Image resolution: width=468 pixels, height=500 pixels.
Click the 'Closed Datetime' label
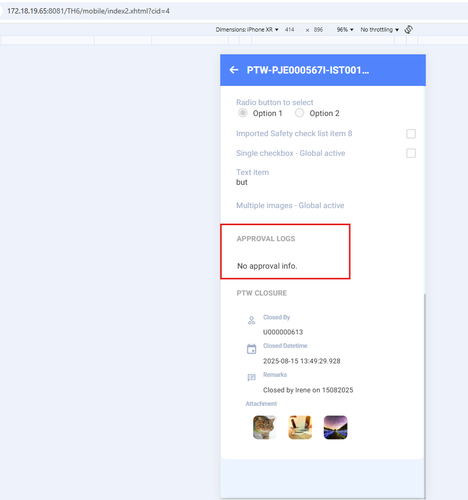tap(285, 346)
